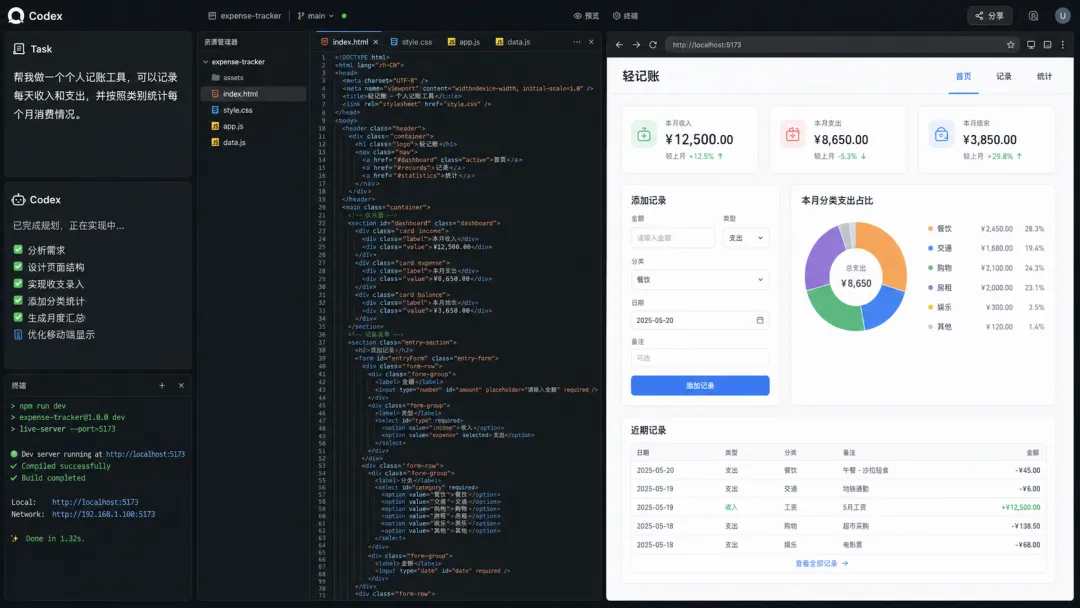Click the 2025-05-20 date input field

coord(700,320)
